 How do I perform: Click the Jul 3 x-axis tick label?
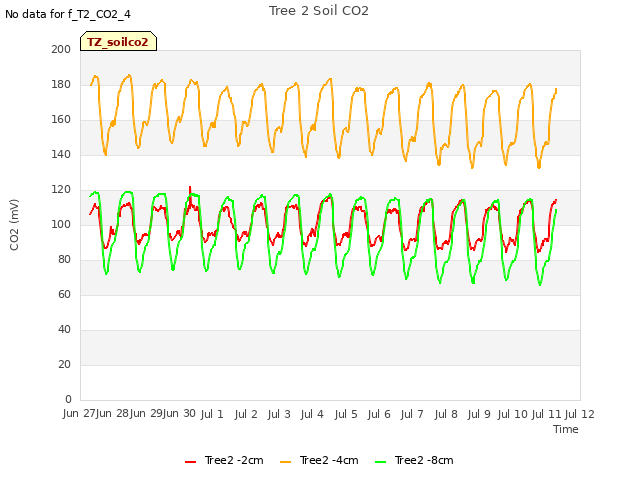coord(279,414)
